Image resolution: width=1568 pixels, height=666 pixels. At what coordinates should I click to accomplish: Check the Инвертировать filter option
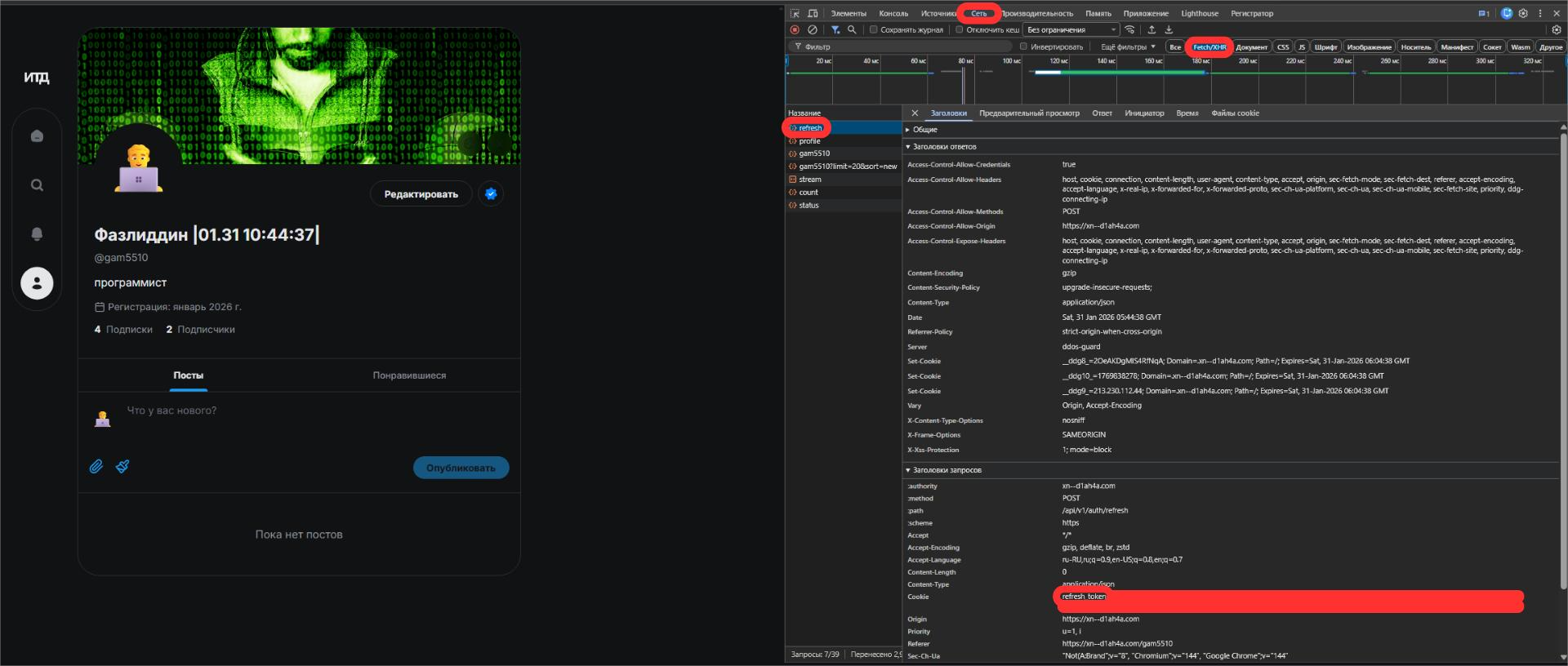(x=1023, y=47)
